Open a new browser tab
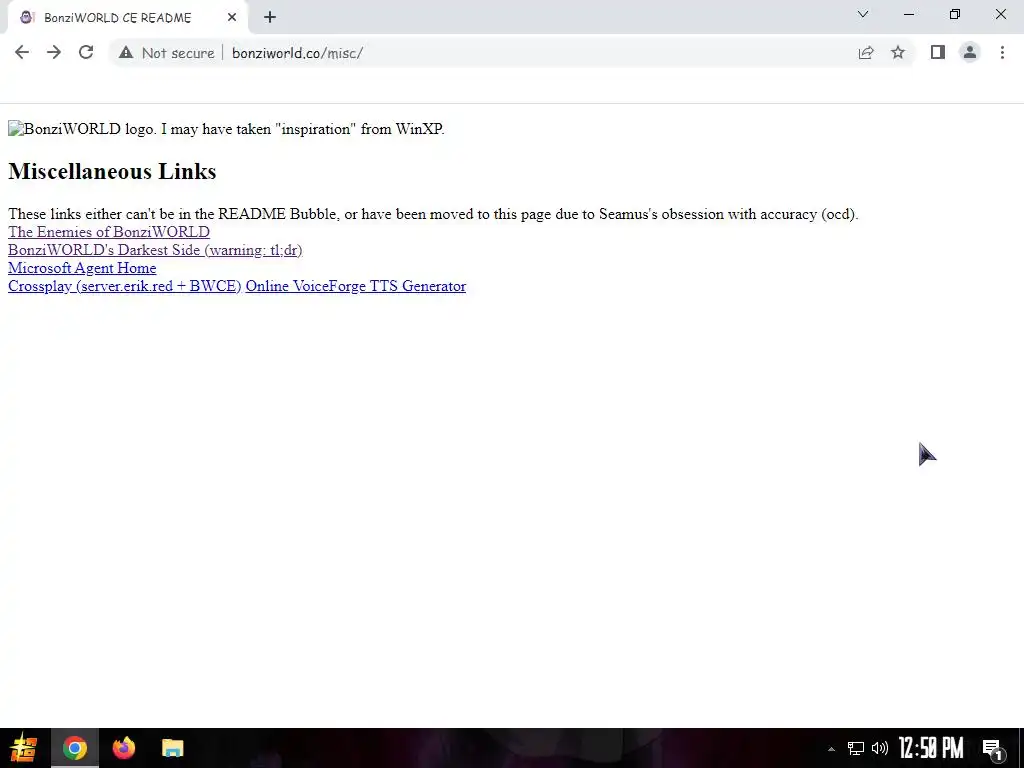The width and height of the screenshot is (1024, 768). pyautogui.click(x=270, y=18)
